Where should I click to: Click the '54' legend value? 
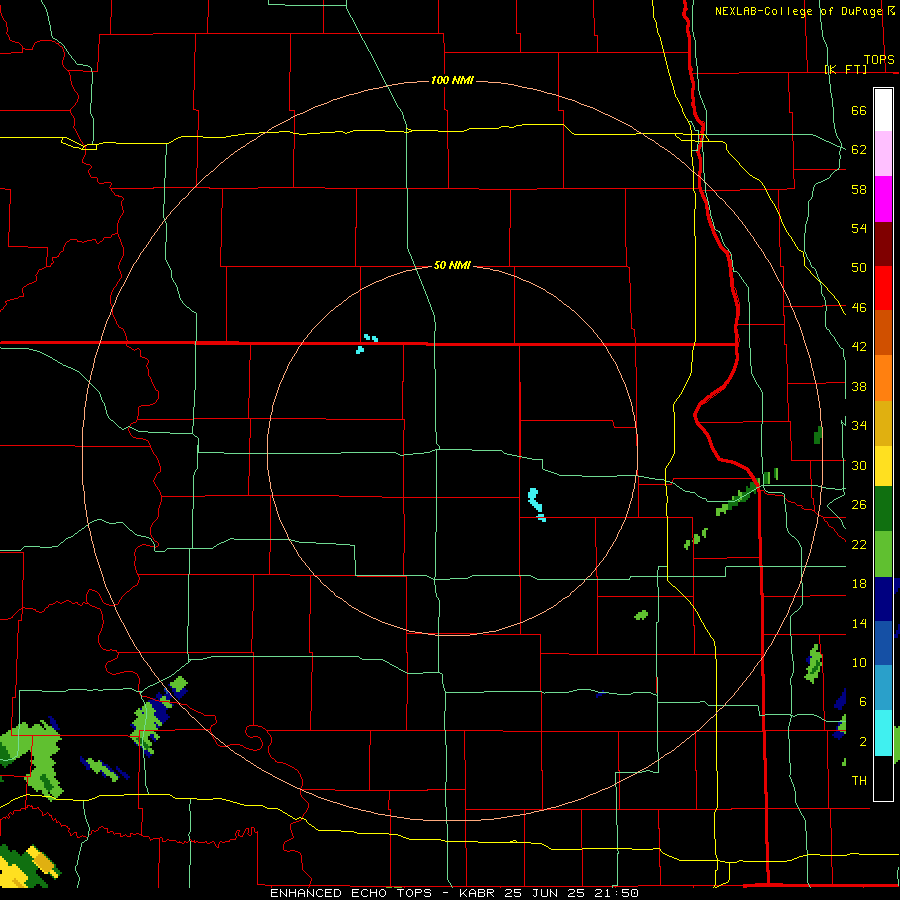pos(859,228)
